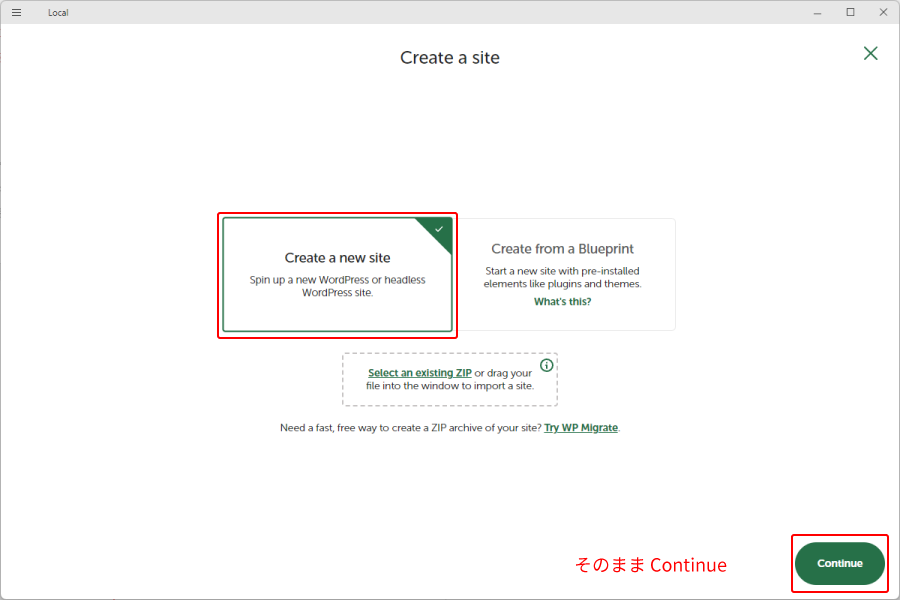Click the Local app title text
This screenshot has width=900, height=600.
(58, 13)
